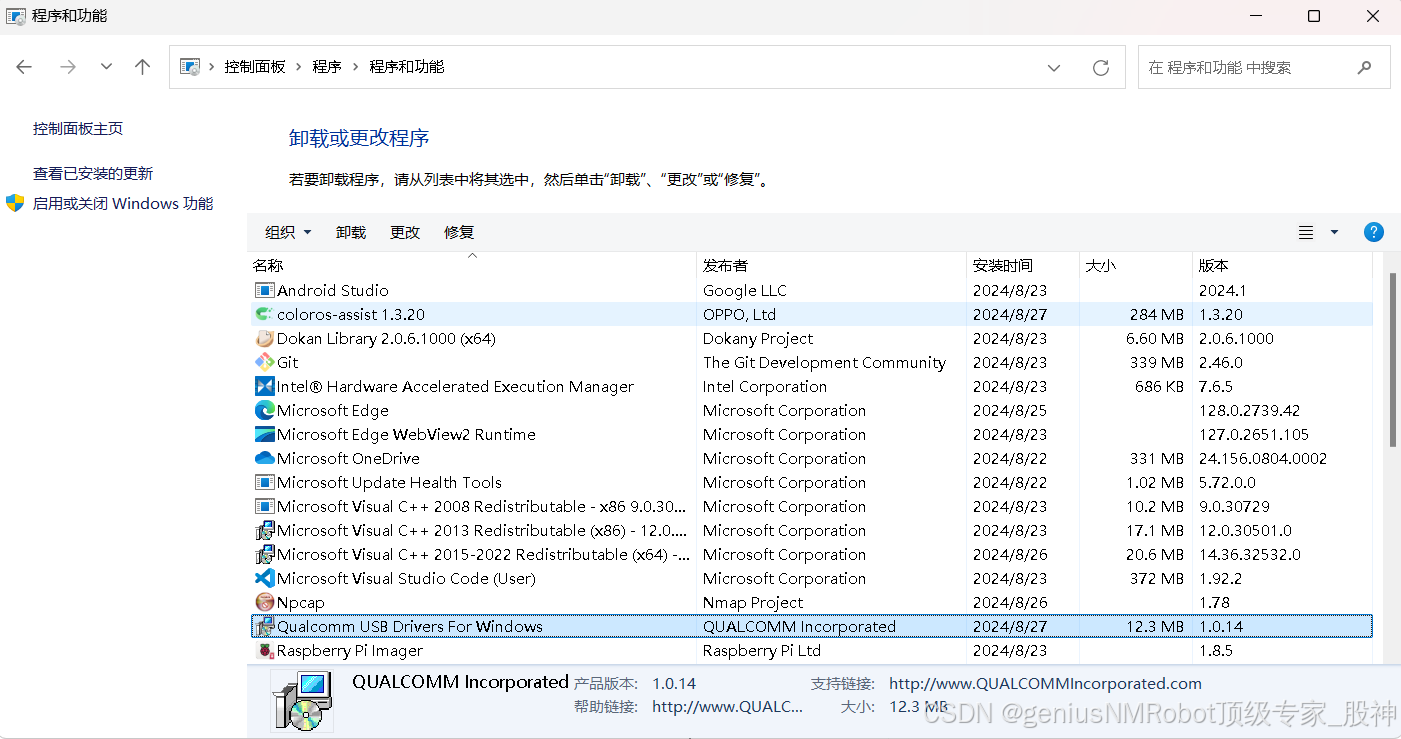The height and width of the screenshot is (739, 1401).
Task: Open the 控制面板主页 link
Action: click(x=78, y=128)
